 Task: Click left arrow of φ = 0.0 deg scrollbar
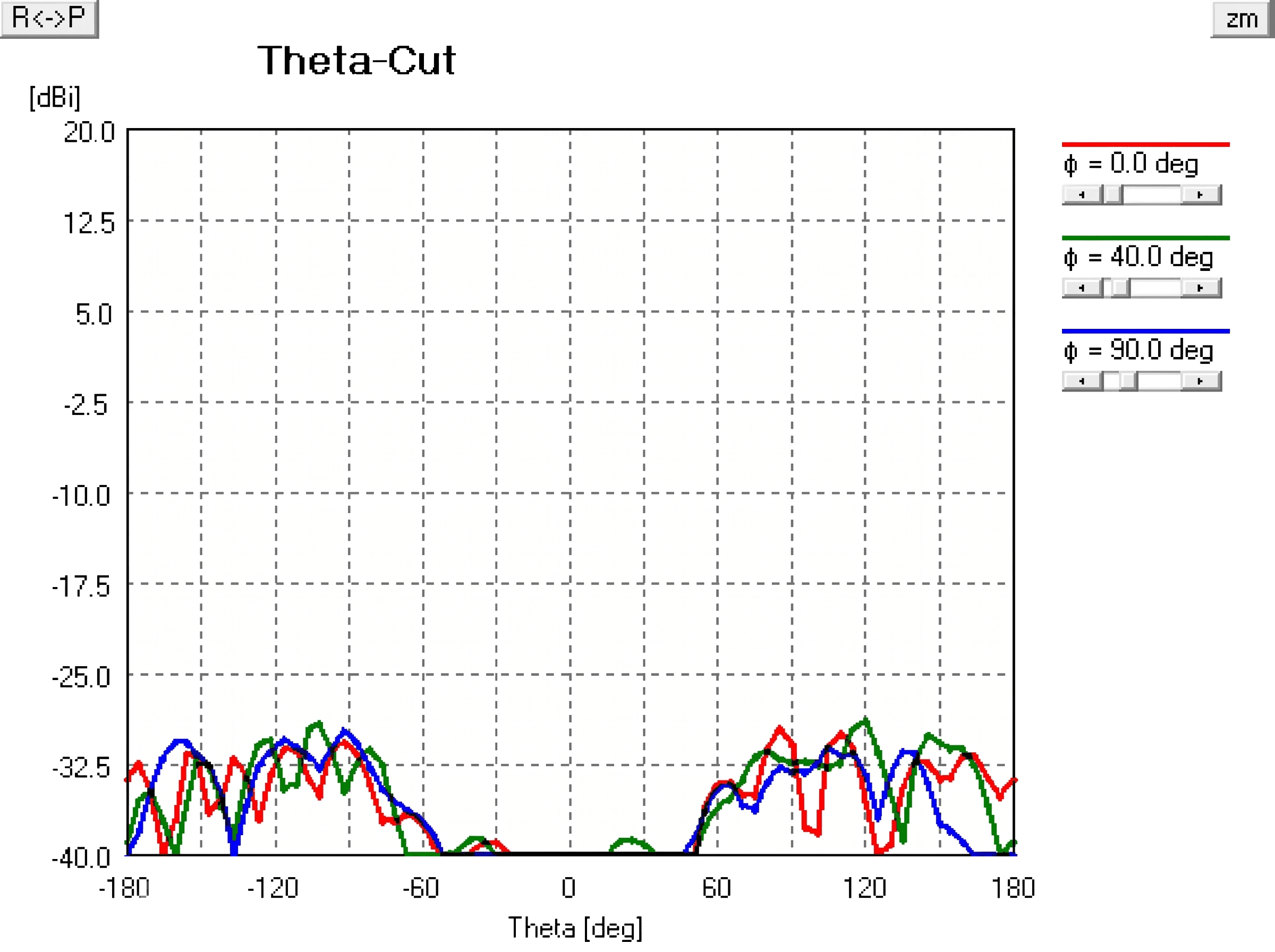tap(1082, 195)
